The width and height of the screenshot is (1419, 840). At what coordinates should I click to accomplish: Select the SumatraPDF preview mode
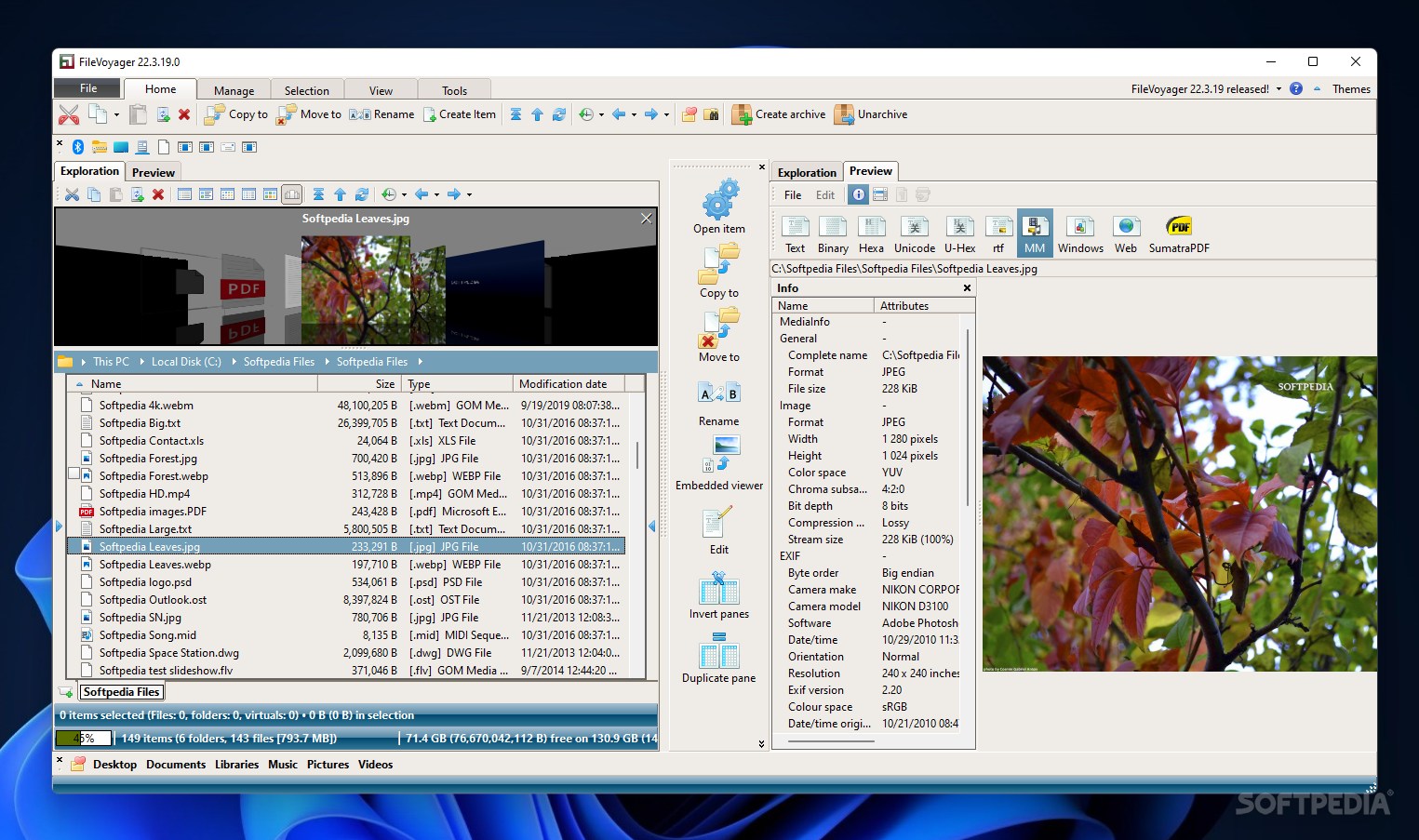pos(1179,233)
